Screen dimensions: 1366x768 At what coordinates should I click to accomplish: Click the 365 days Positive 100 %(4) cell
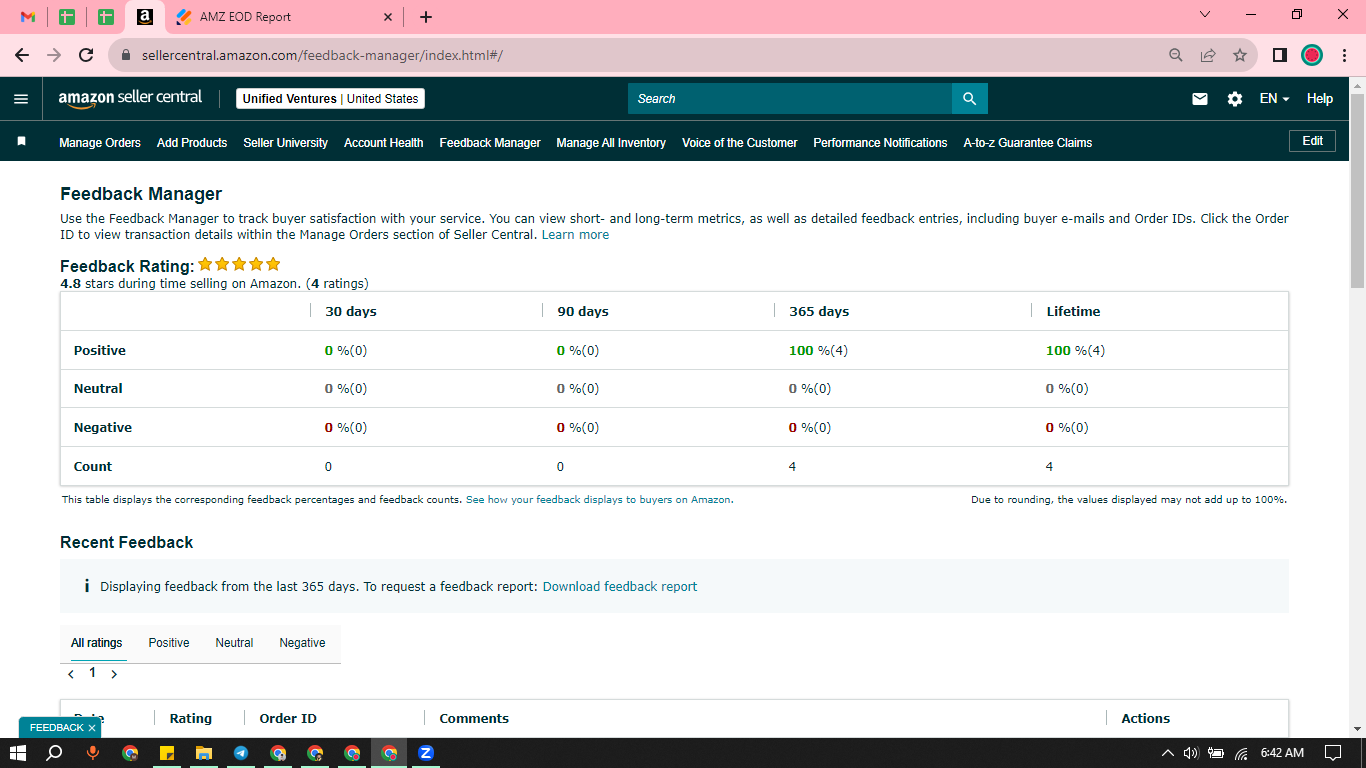click(817, 351)
